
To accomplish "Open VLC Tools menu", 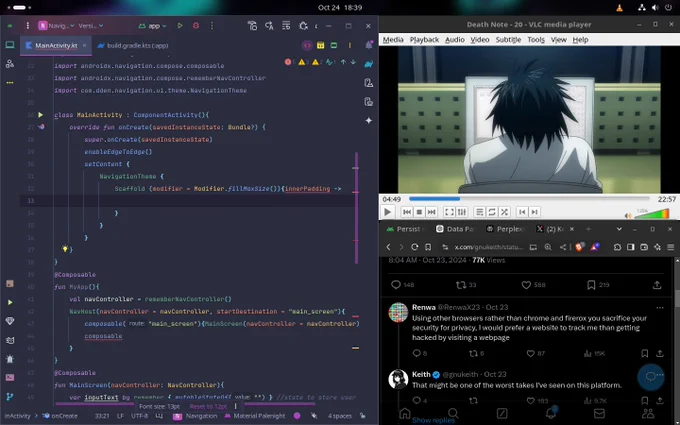I will [536, 40].
